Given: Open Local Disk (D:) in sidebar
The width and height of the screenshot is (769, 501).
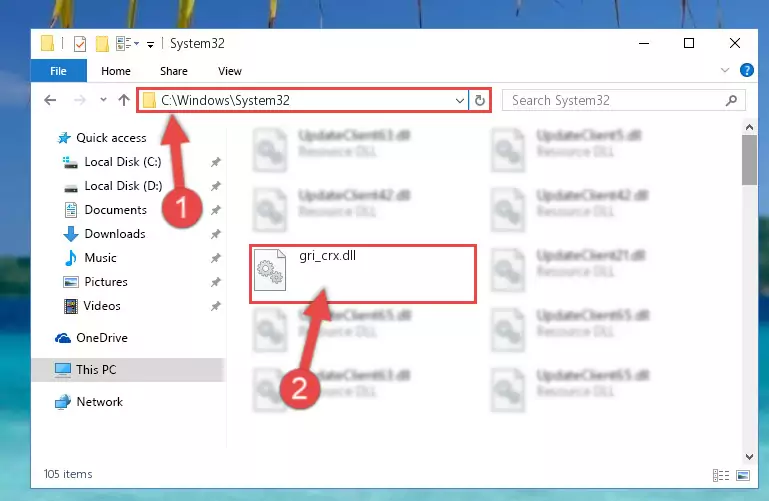Looking at the screenshot, I should pos(123,186).
